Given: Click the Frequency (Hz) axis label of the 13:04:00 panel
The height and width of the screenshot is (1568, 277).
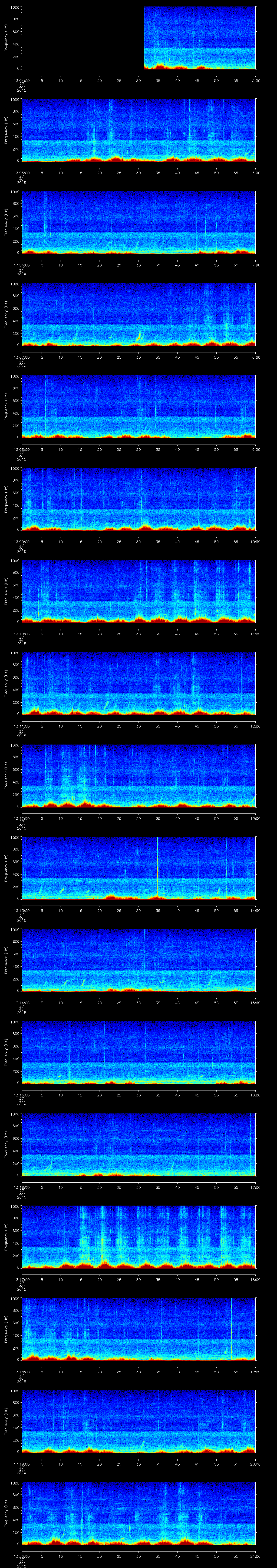Looking at the screenshot, I should click(6, 38).
